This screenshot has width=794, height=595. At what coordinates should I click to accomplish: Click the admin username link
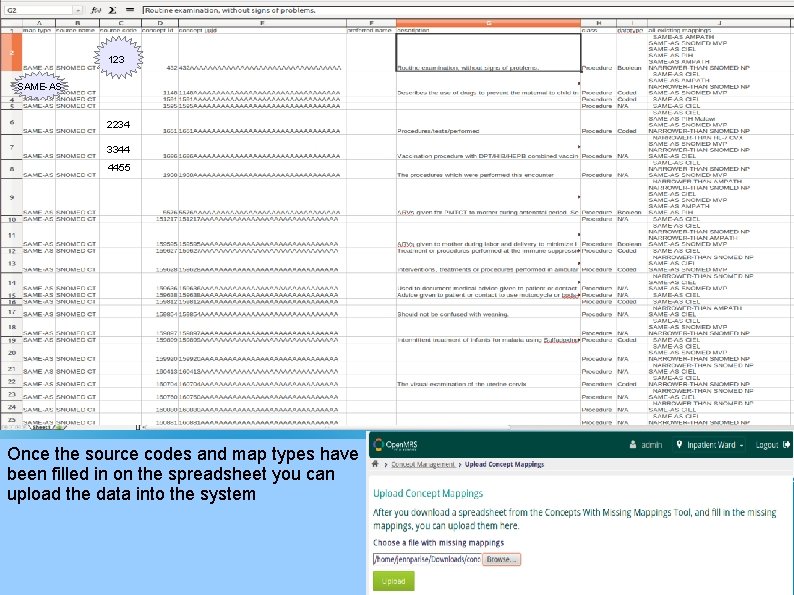coord(651,445)
